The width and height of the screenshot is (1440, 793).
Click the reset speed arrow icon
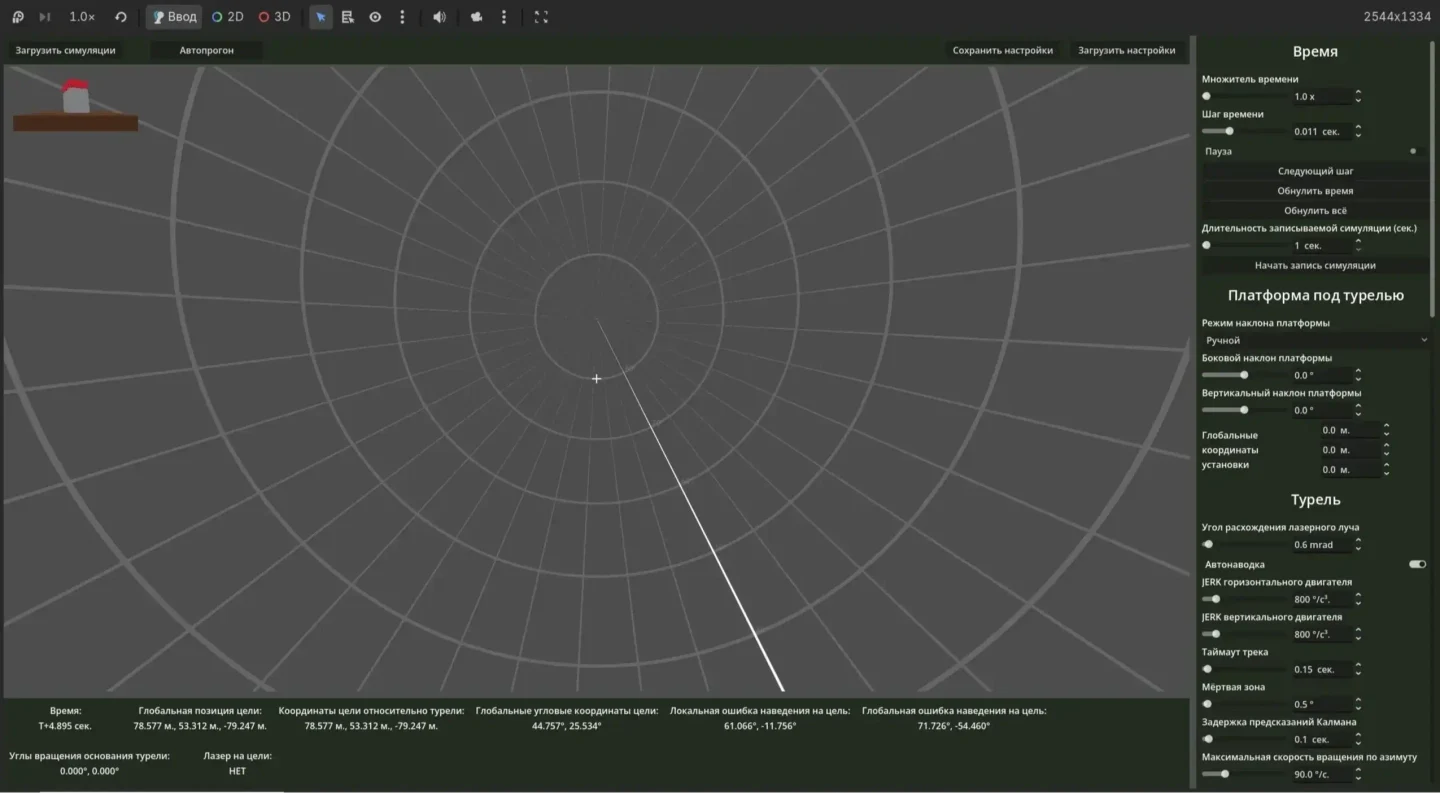pos(121,17)
